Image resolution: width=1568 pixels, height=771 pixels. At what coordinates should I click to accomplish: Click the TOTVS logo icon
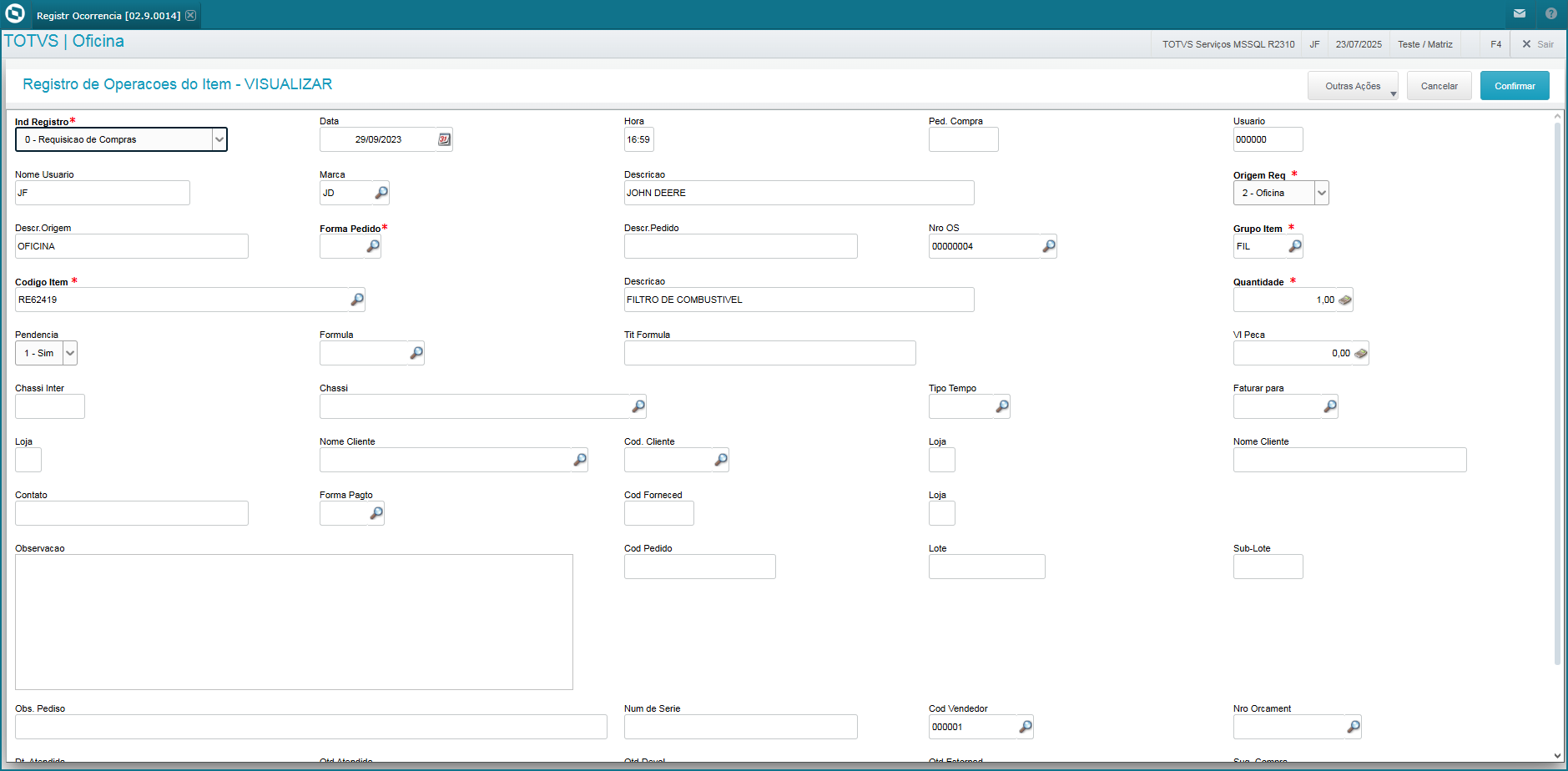coord(15,13)
